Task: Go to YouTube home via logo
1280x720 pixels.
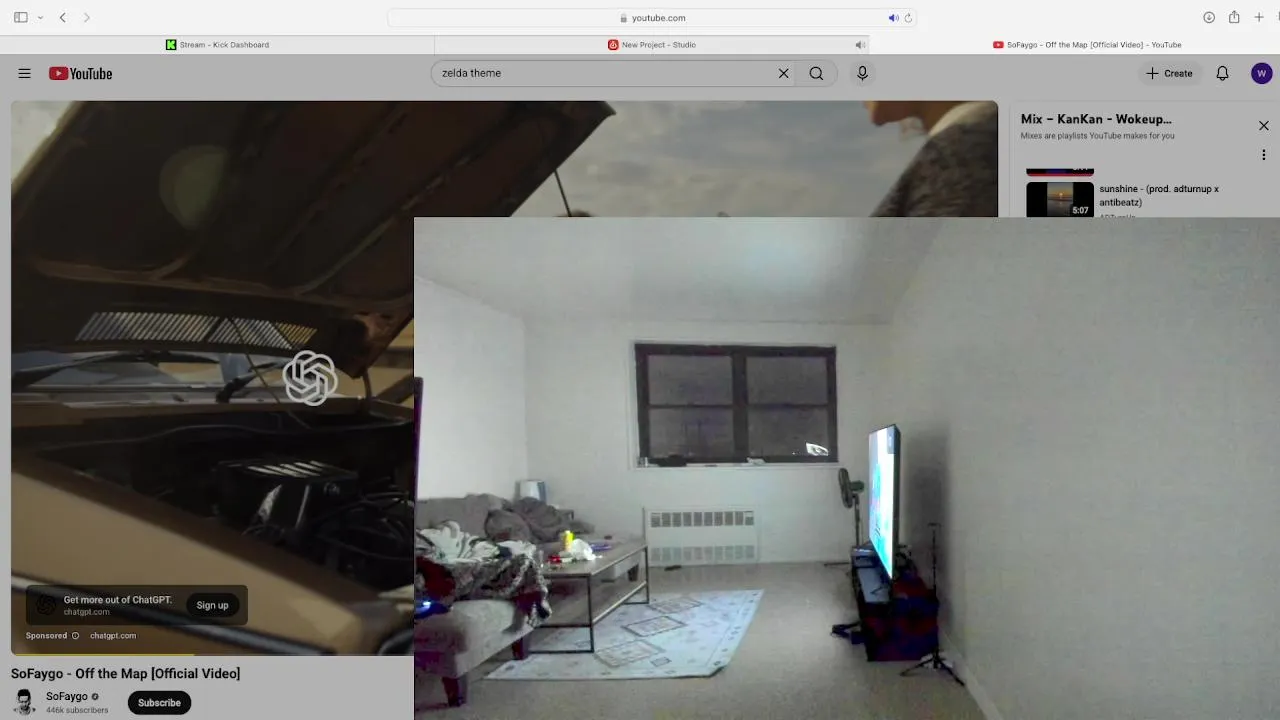Action: [x=80, y=73]
